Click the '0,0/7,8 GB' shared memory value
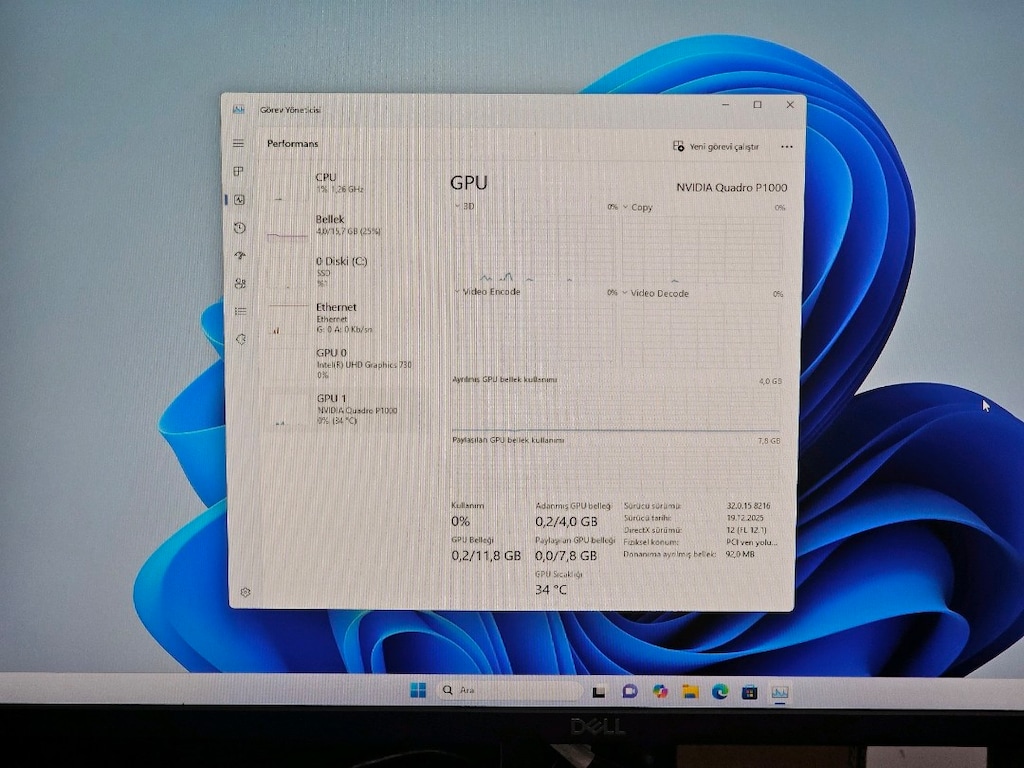Image resolution: width=1024 pixels, height=768 pixels. tap(566, 555)
